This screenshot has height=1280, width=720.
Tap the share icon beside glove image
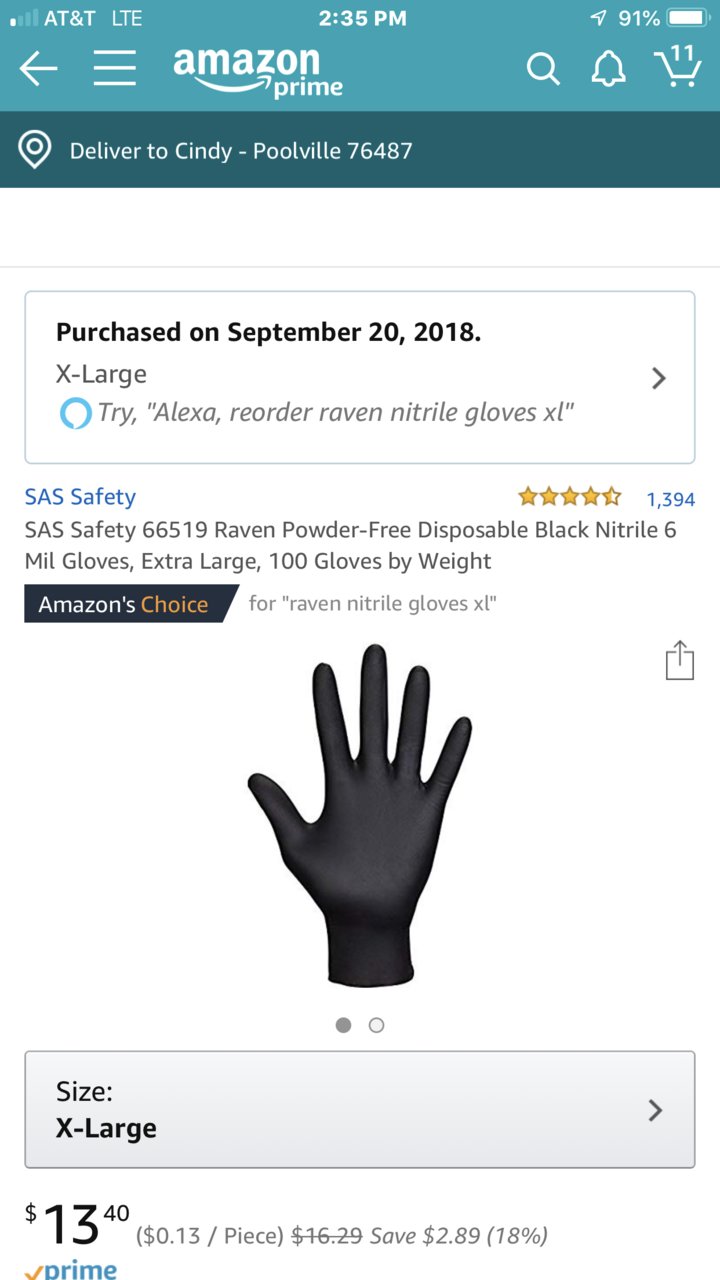click(x=679, y=660)
